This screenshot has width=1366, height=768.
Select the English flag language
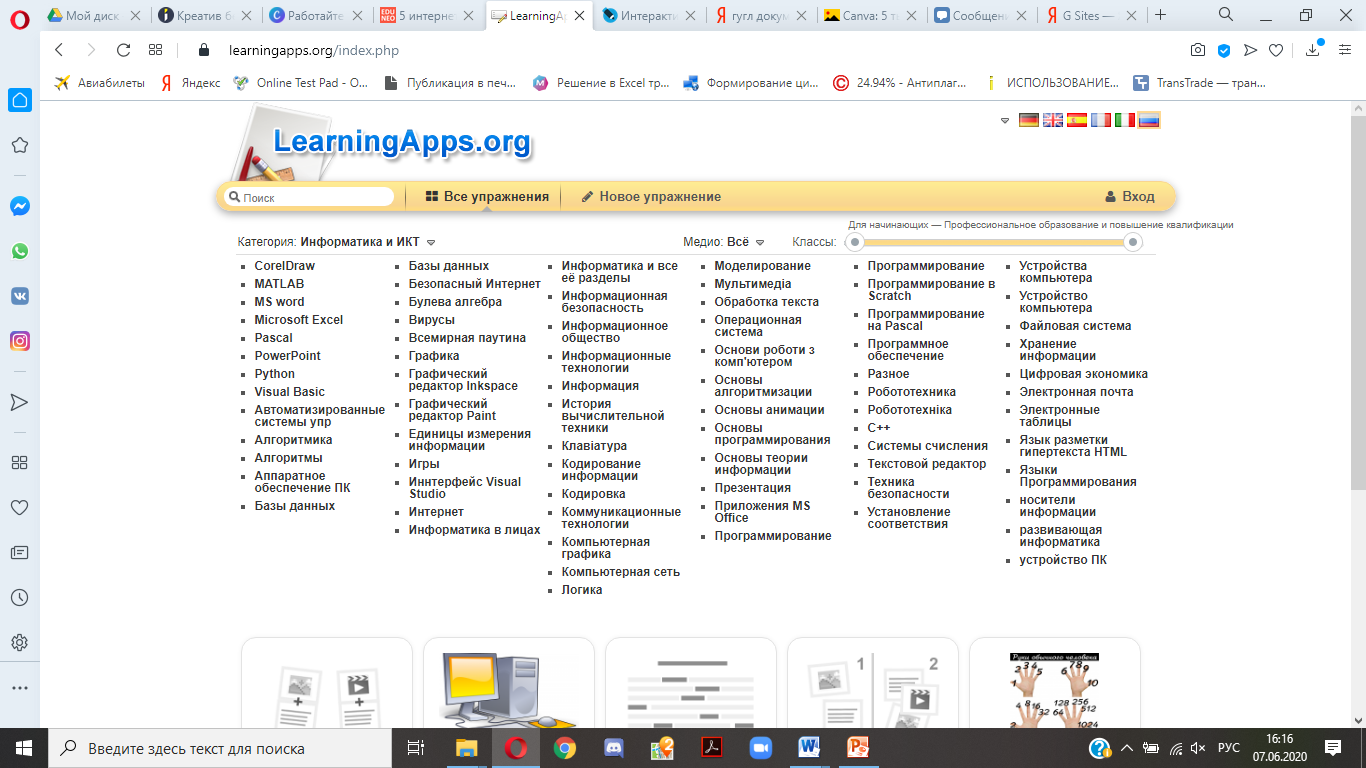pyautogui.click(x=1053, y=120)
